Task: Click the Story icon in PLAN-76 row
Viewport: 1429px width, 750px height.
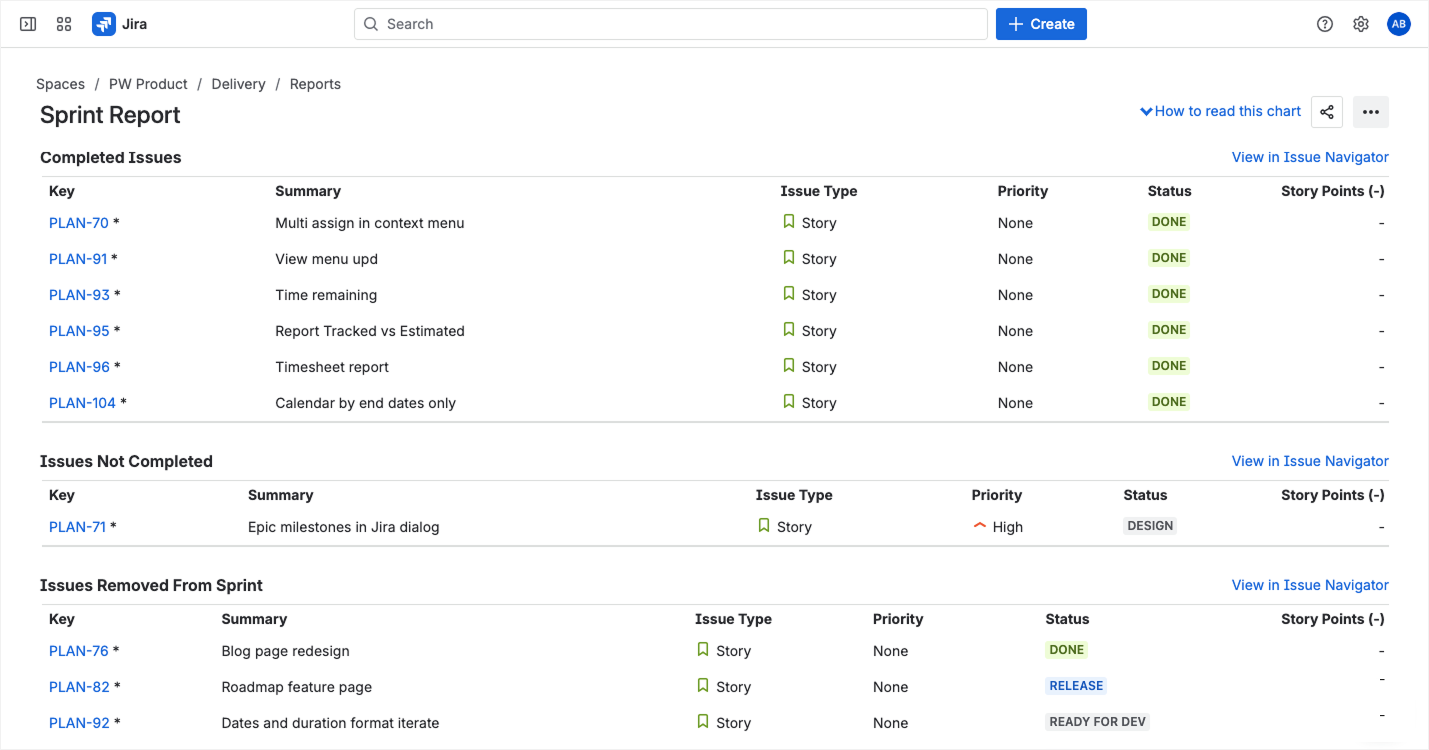Action: click(x=703, y=650)
